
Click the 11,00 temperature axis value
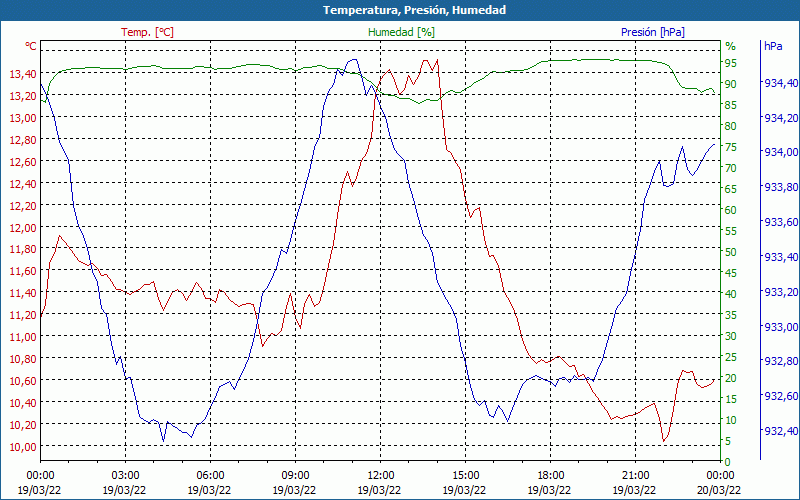tap(23, 337)
